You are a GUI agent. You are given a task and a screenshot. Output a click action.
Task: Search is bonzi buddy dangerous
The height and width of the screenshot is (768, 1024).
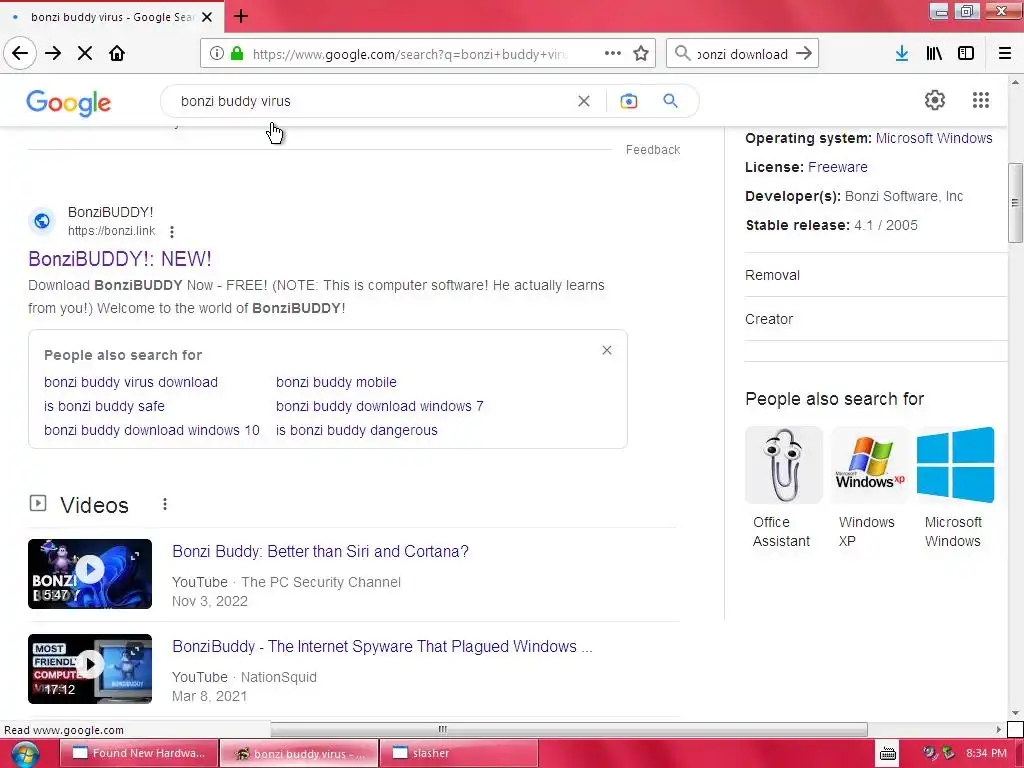pyautogui.click(x=357, y=430)
